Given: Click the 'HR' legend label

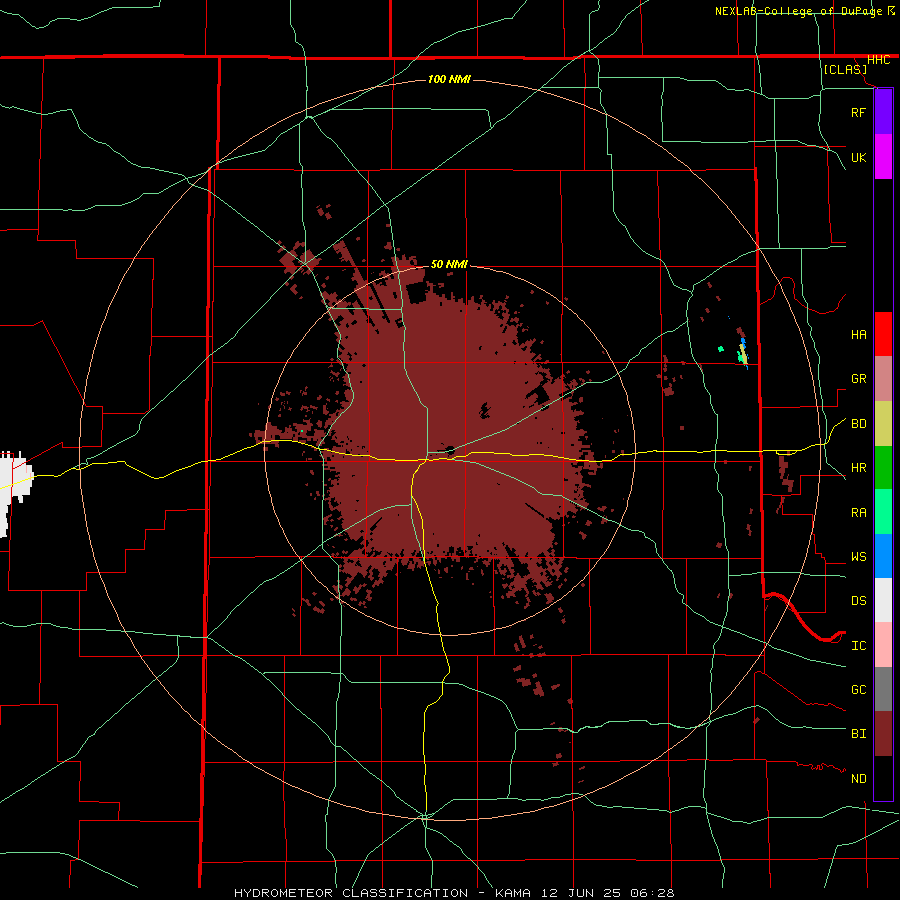Looking at the screenshot, I should (x=858, y=468).
